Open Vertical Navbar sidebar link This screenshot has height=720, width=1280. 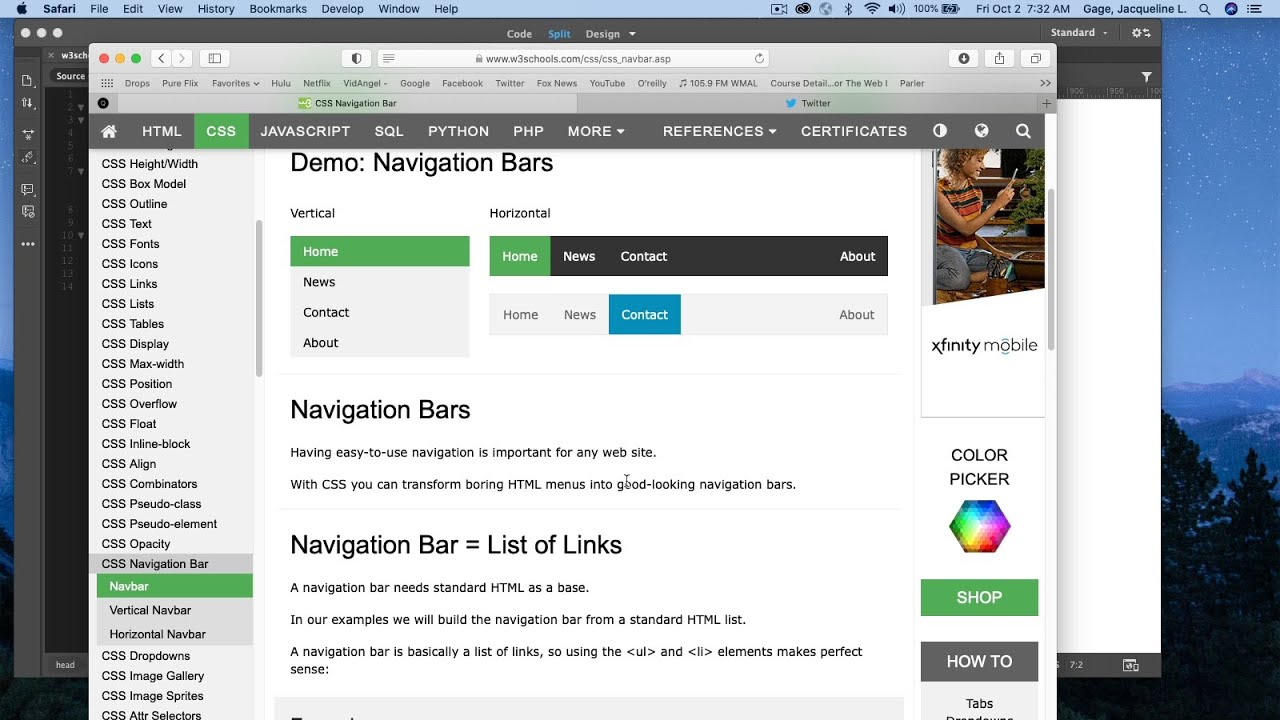click(x=150, y=610)
